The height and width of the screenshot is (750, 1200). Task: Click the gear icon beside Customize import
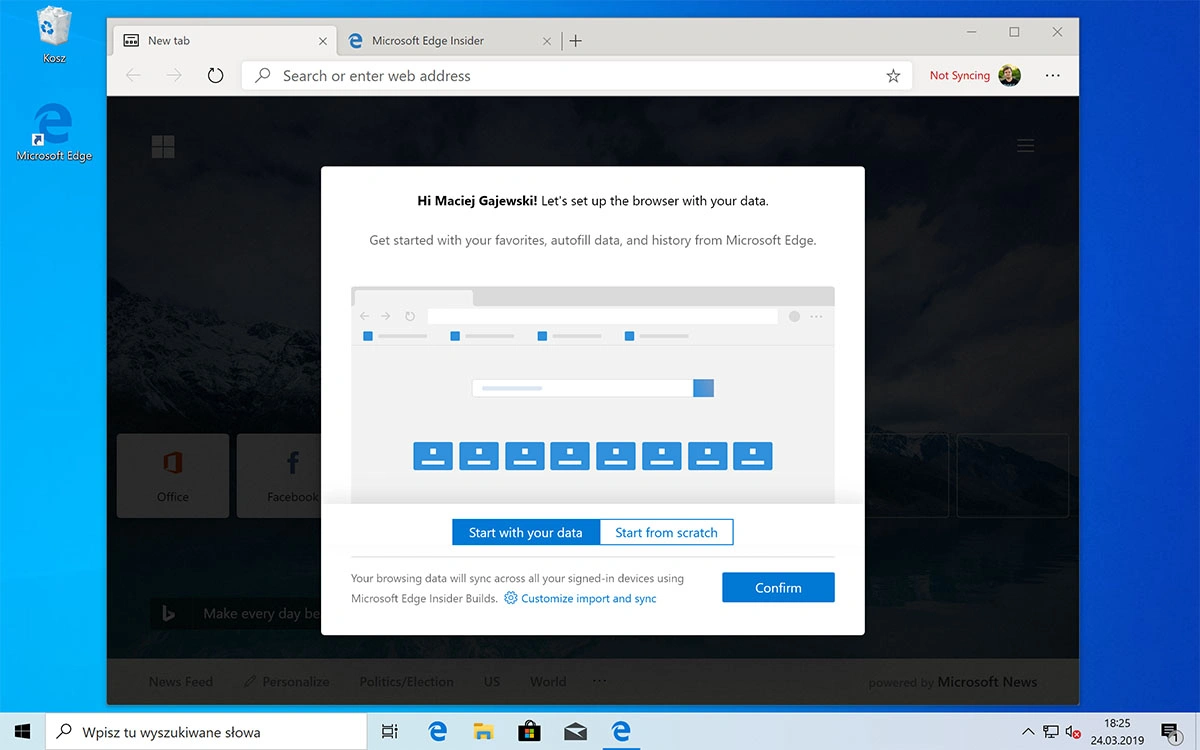(x=511, y=598)
